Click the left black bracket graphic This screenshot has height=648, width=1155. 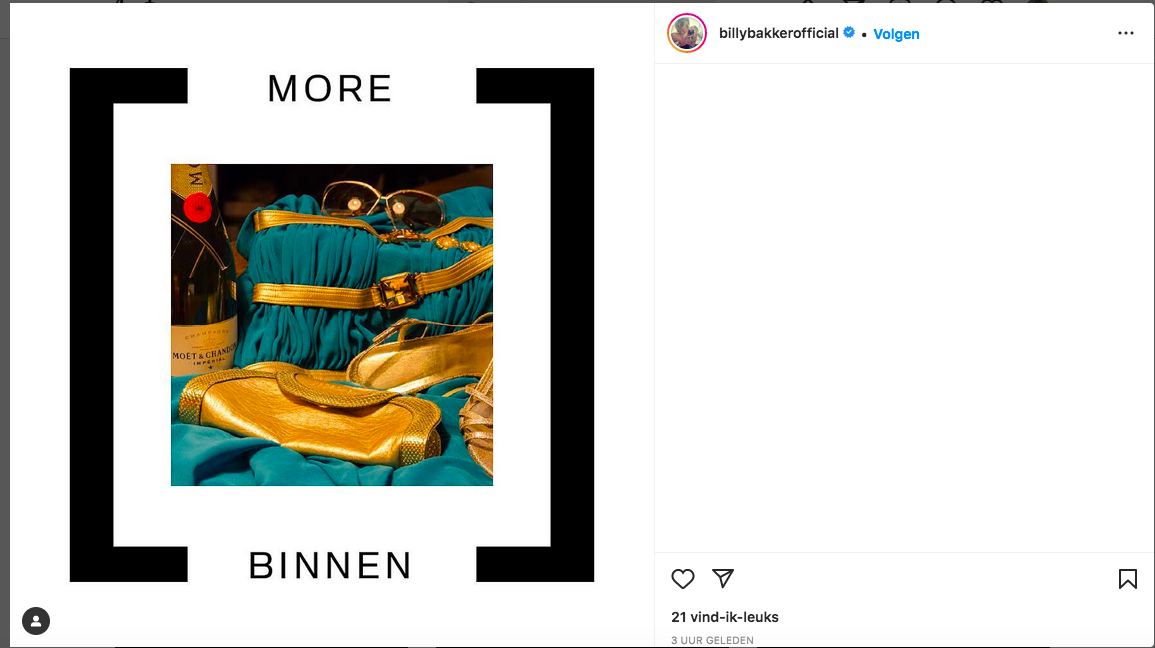[128, 325]
